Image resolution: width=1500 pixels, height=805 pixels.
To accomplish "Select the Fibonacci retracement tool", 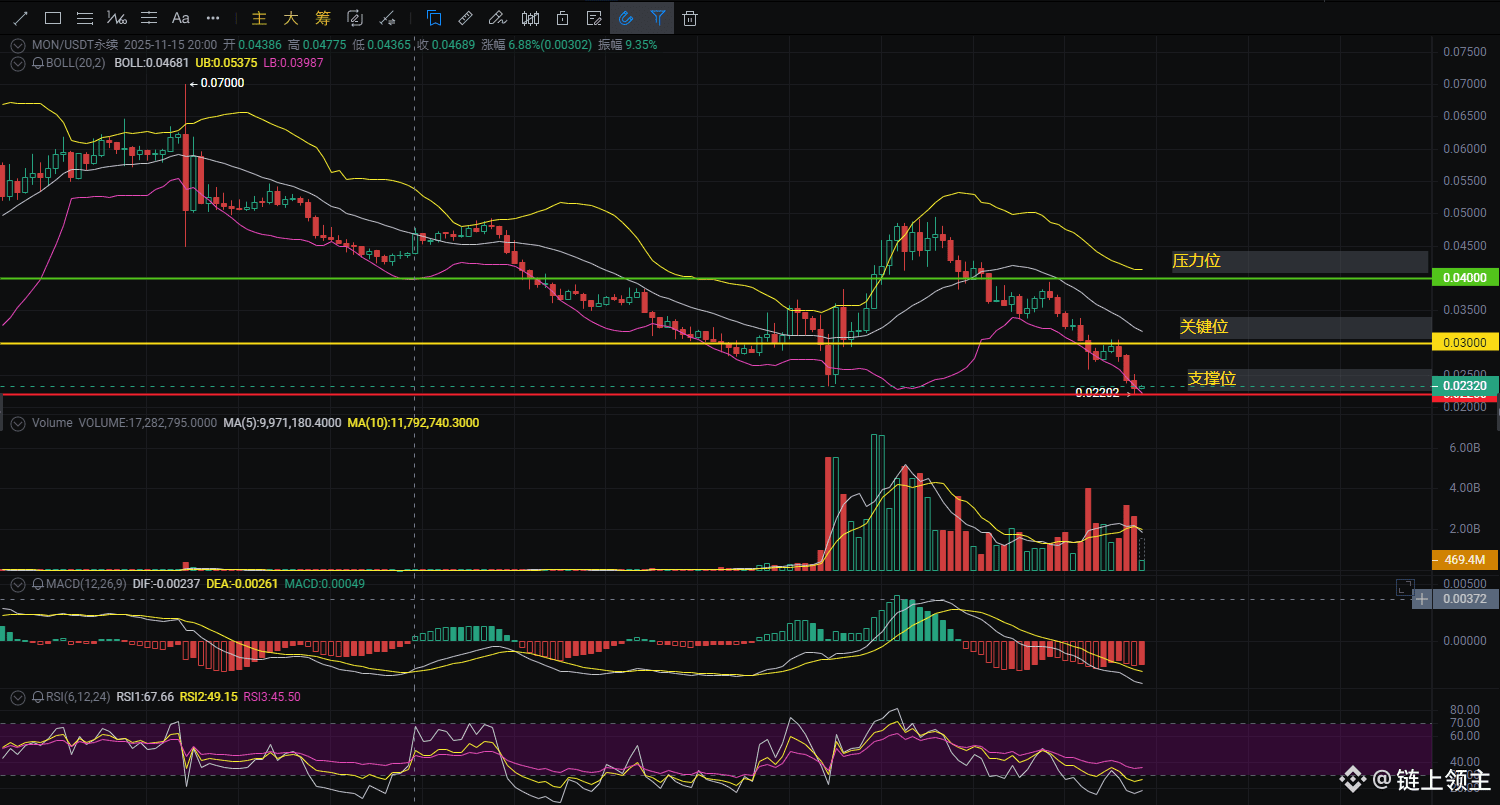I will [x=85, y=18].
